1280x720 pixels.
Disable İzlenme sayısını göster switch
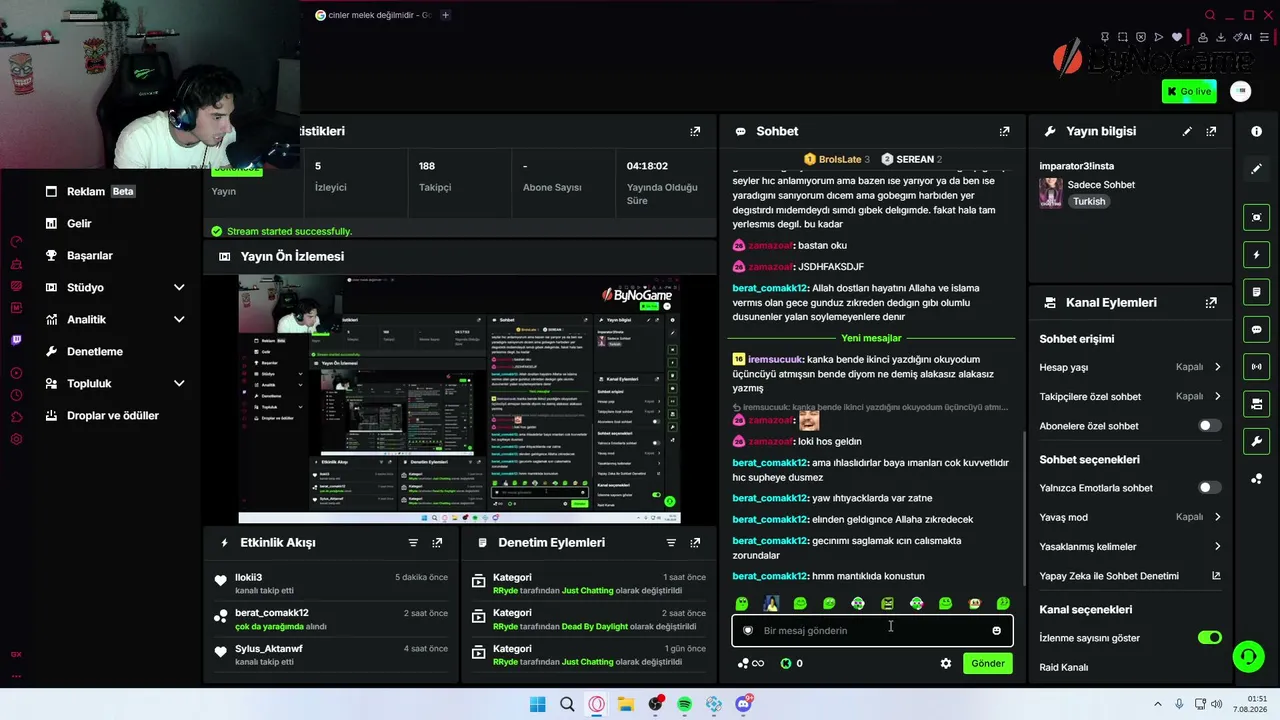click(x=1210, y=637)
